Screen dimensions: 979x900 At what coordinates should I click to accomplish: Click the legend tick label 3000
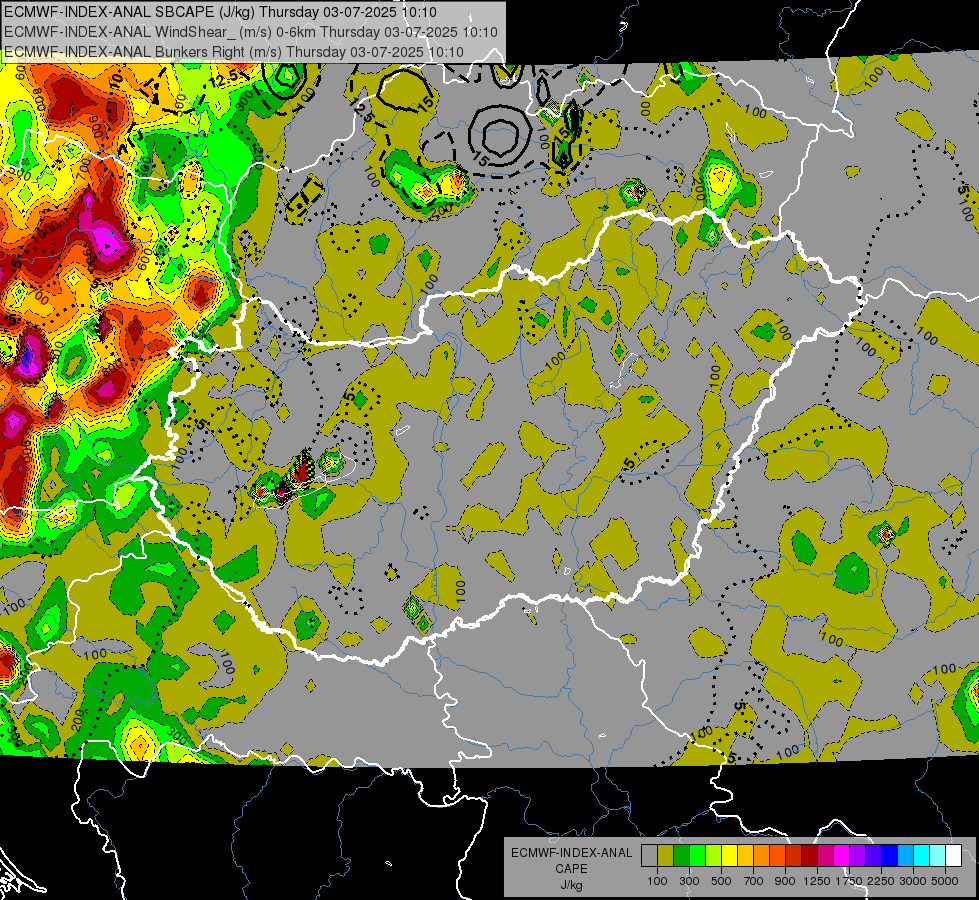[x=913, y=881]
